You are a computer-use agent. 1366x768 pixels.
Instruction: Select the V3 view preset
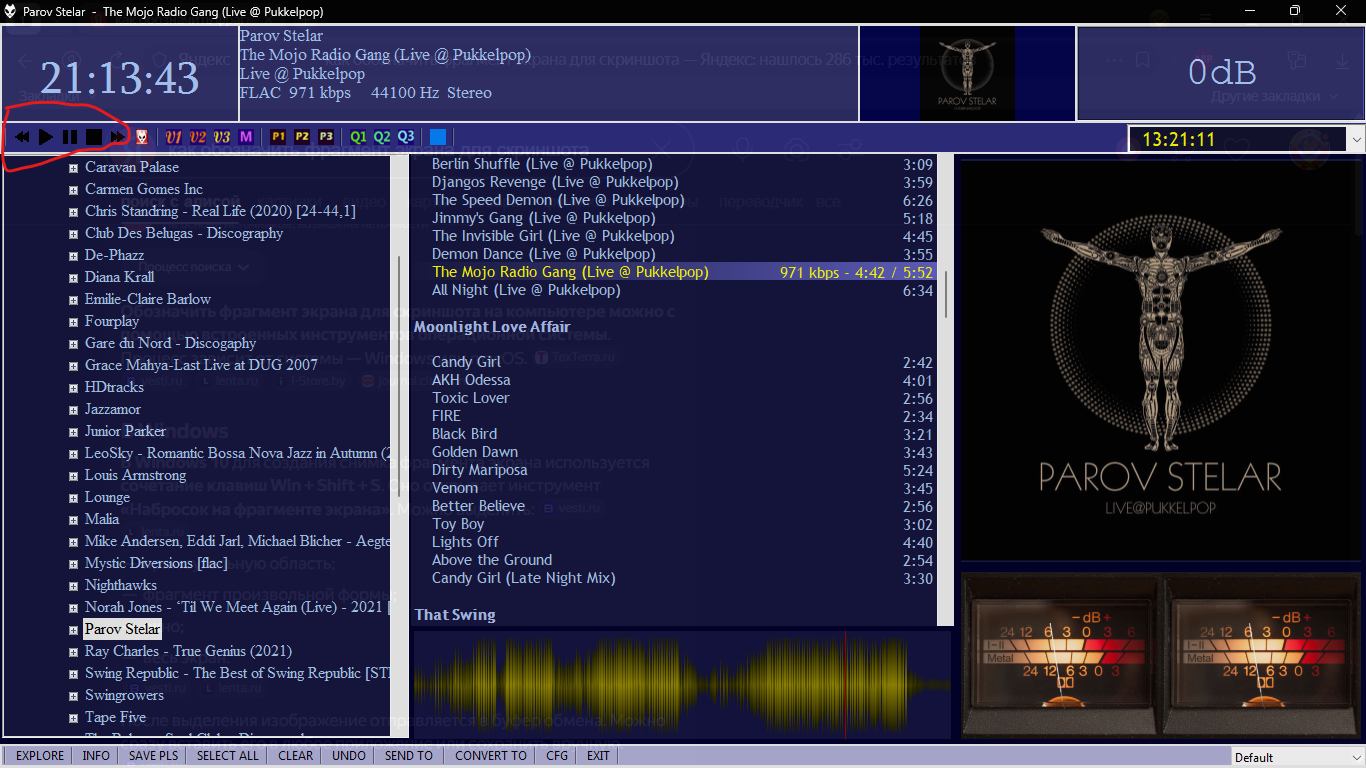tap(221, 137)
